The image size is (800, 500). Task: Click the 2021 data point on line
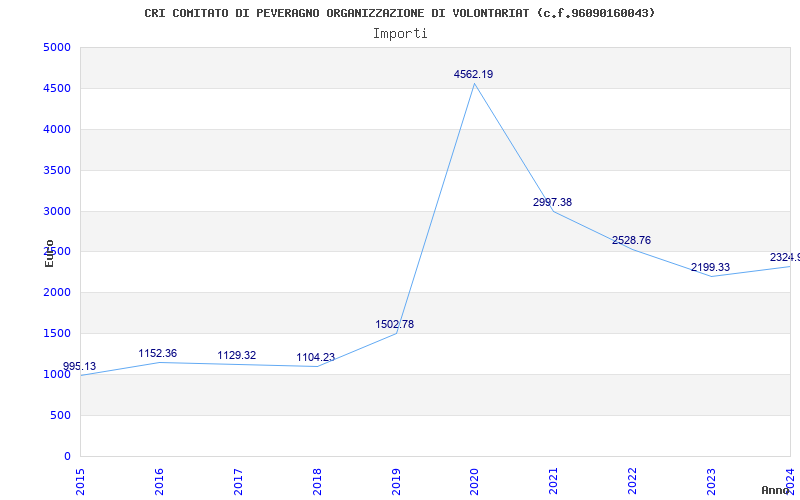pos(554,211)
